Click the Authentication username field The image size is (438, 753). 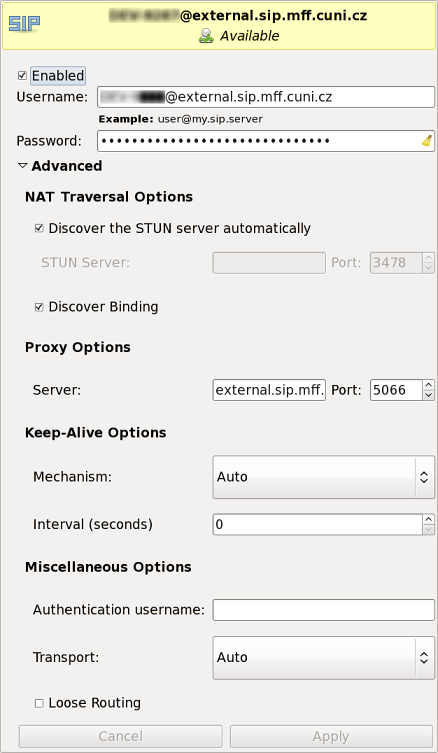click(324, 610)
